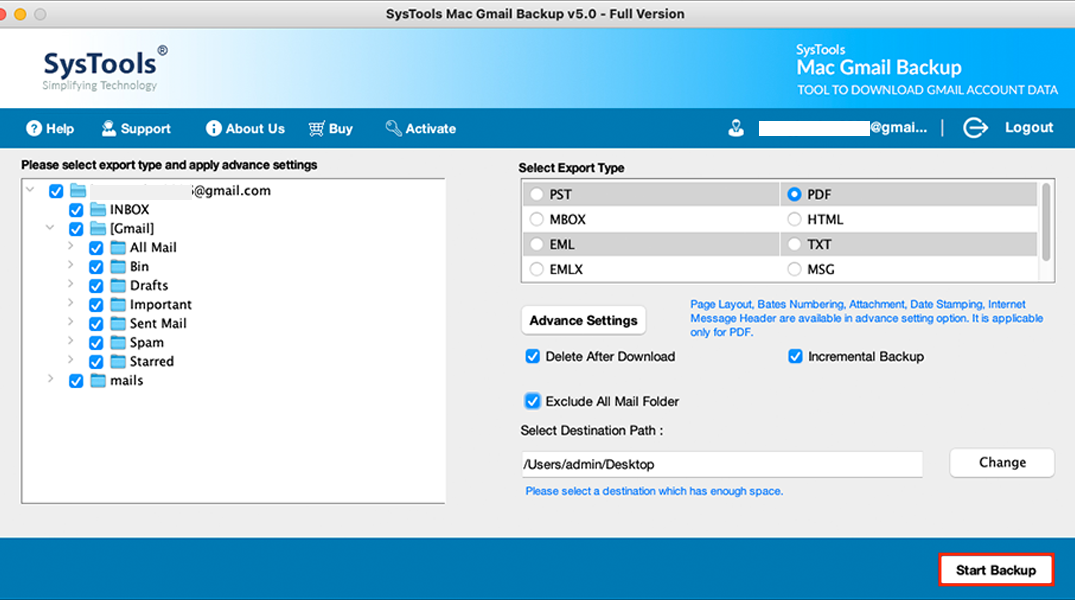This screenshot has height=600, width=1075.
Task: Uncheck the mails folder checkbox
Action: click(76, 381)
